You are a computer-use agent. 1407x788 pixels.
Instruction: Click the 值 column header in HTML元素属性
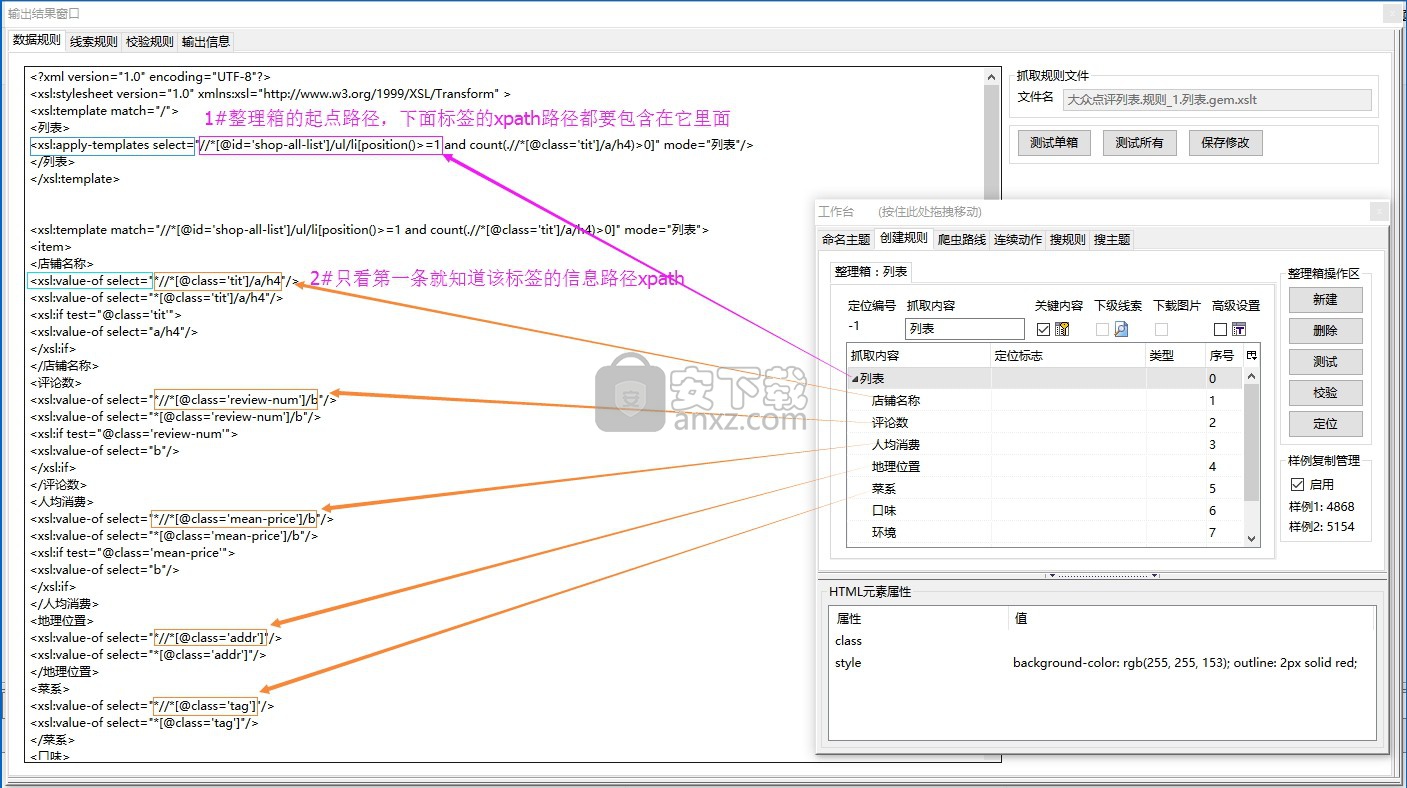coord(1192,619)
